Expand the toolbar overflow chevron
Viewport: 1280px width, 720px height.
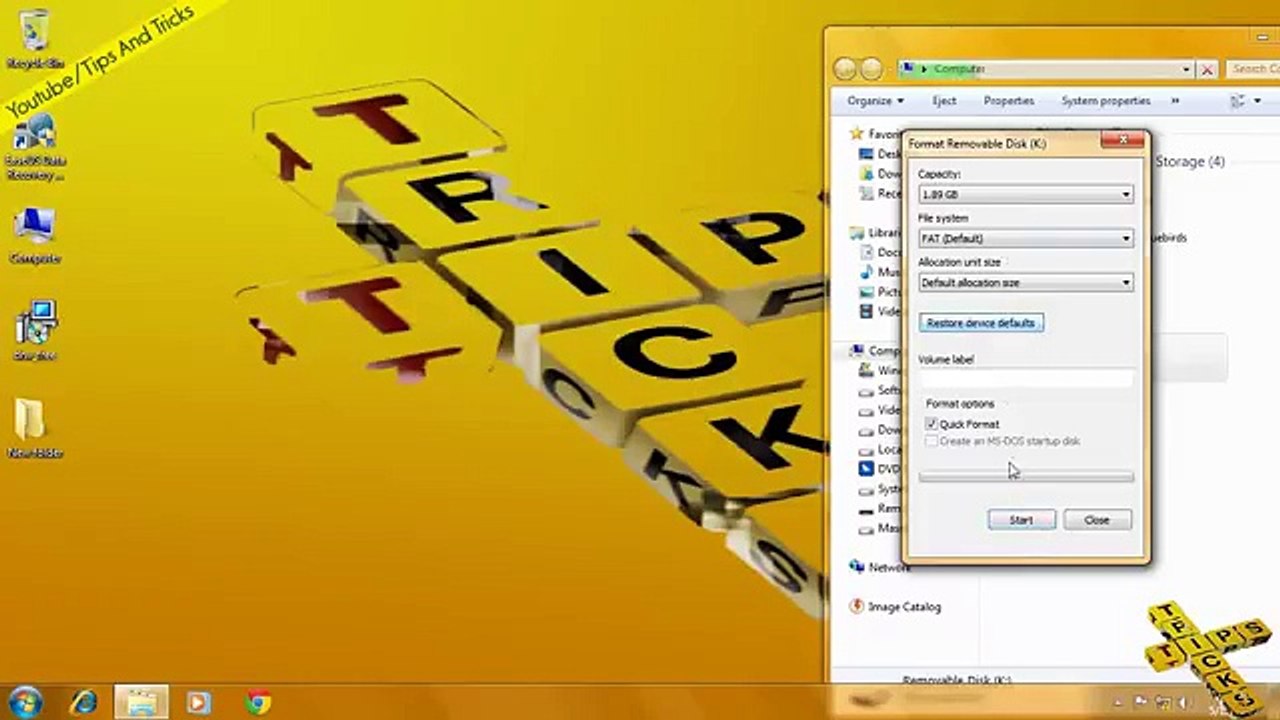(x=1175, y=101)
